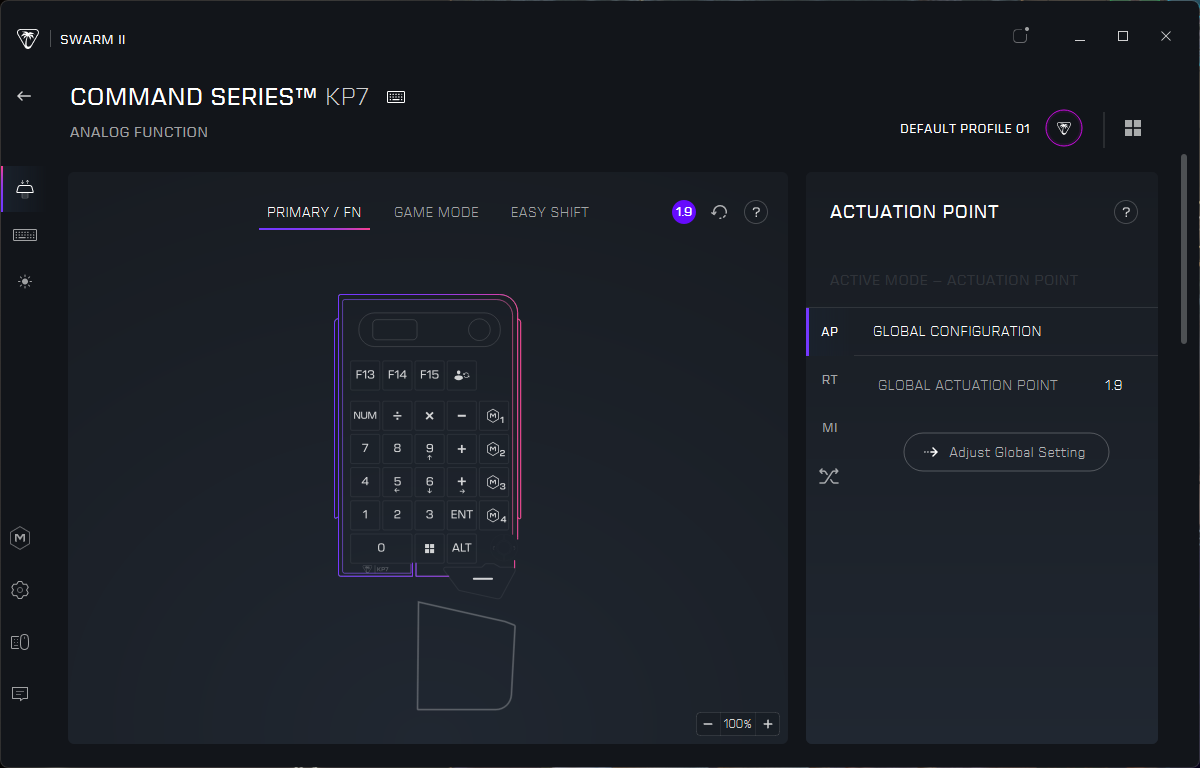Open the illumination sun icon section
The width and height of the screenshot is (1200, 768).
coord(24,282)
